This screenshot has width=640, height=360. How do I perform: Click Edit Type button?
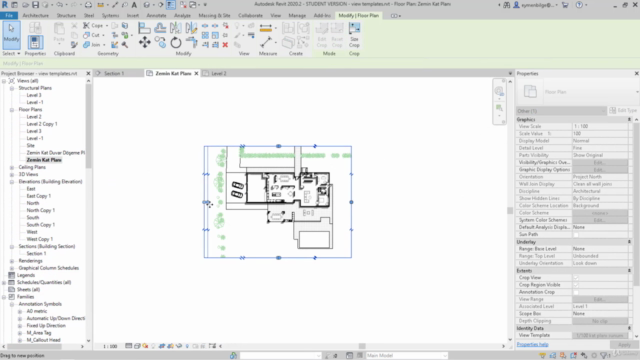pyautogui.click(x=623, y=111)
